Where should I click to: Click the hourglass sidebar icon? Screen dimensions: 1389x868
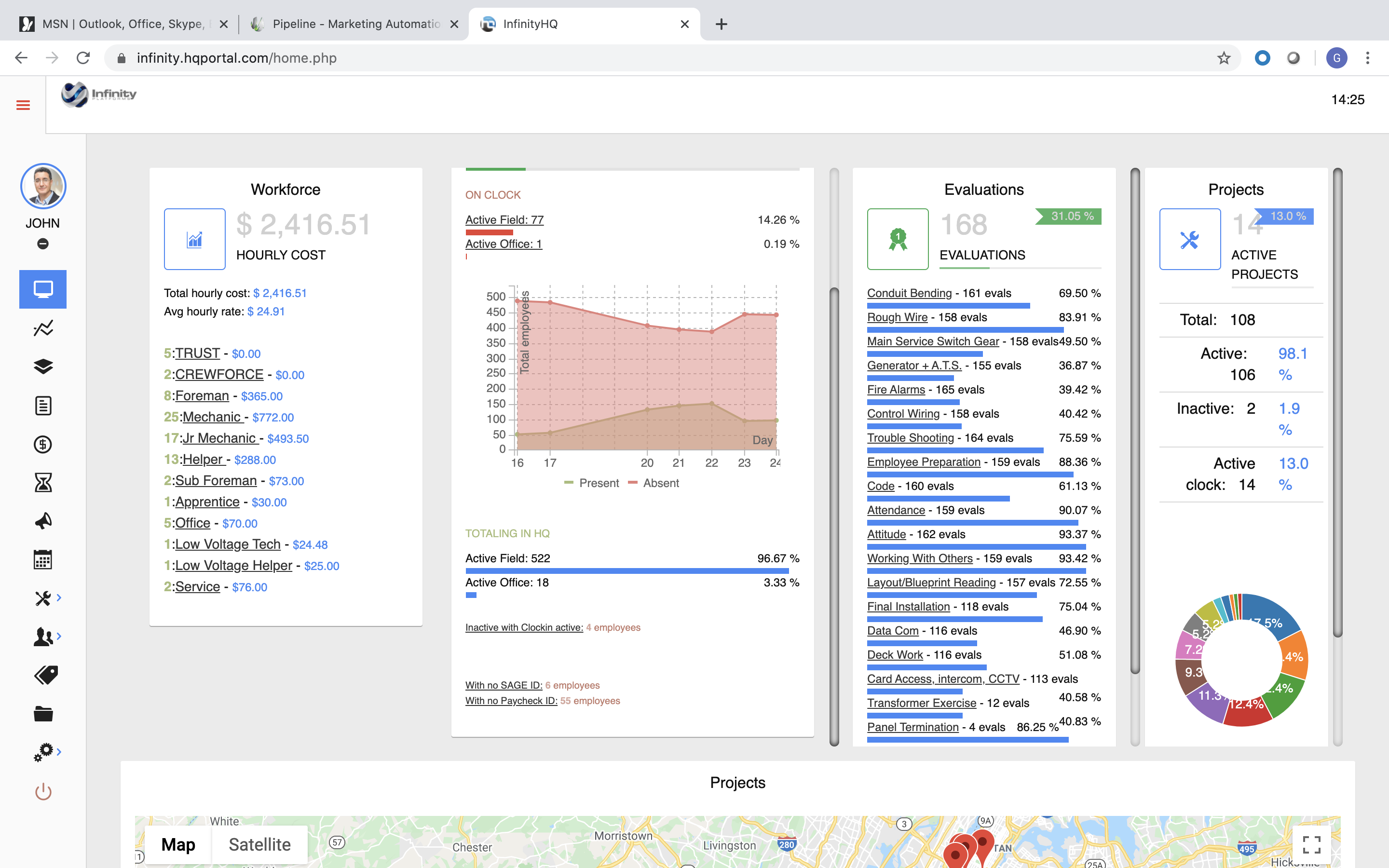43,482
